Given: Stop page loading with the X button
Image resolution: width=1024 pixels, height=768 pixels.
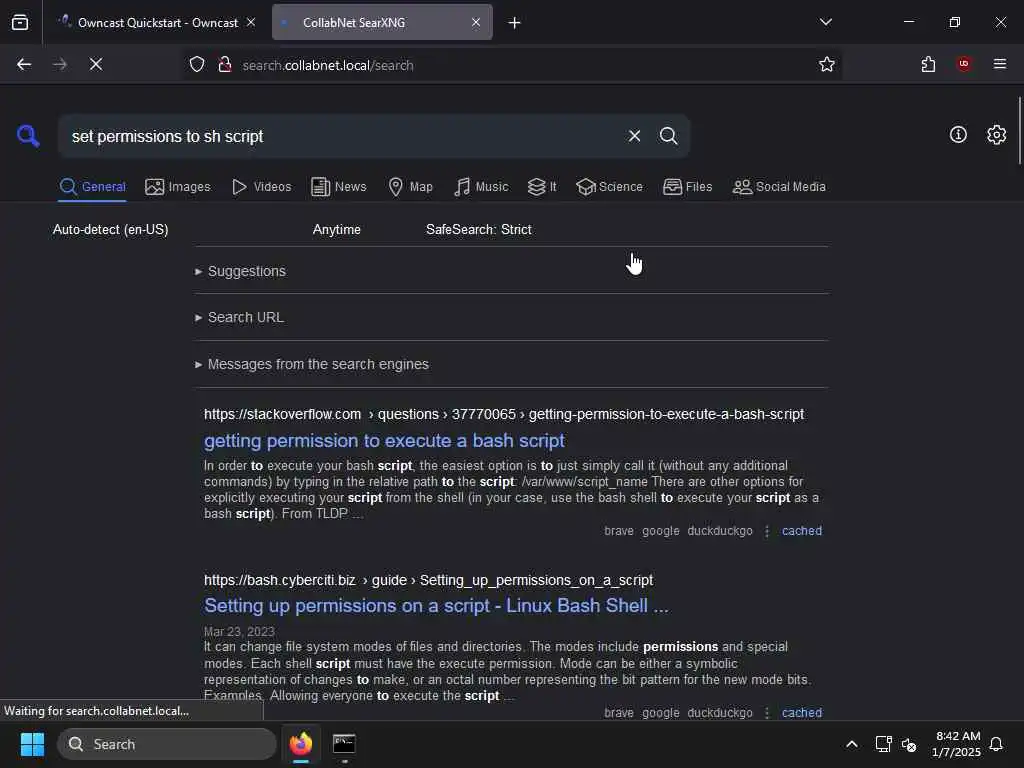Looking at the screenshot, I should (96, 64).
